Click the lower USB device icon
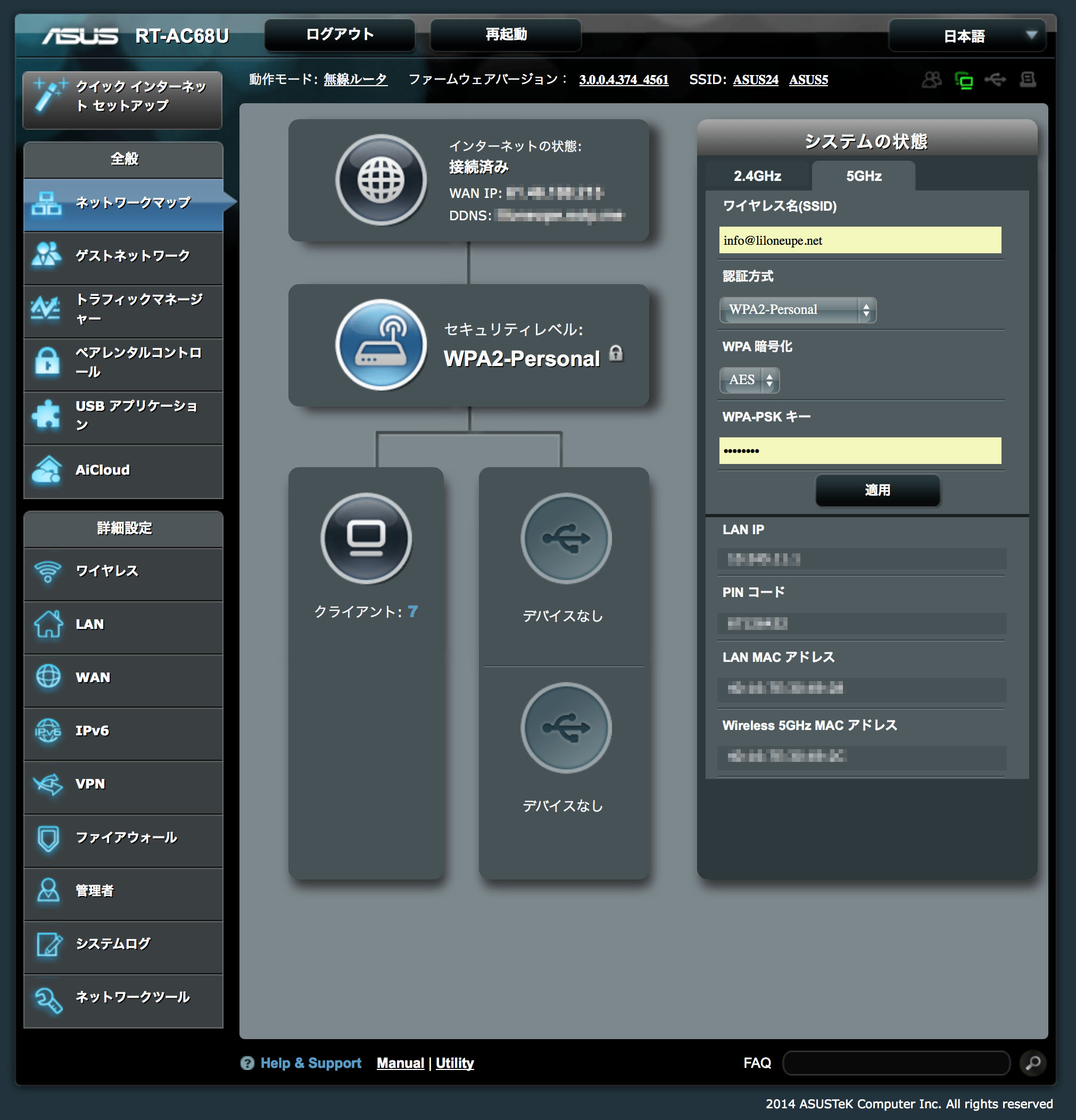Viewport: 1076px width, 1120px height. click(x=566, y=727)
